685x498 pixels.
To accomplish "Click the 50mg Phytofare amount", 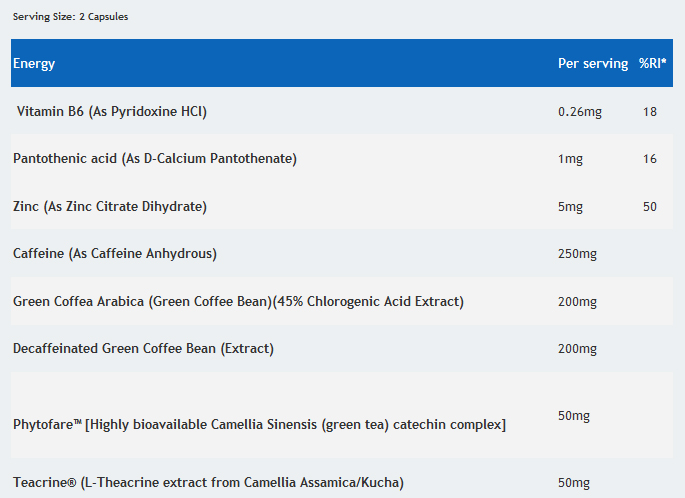I will point(574,414).
